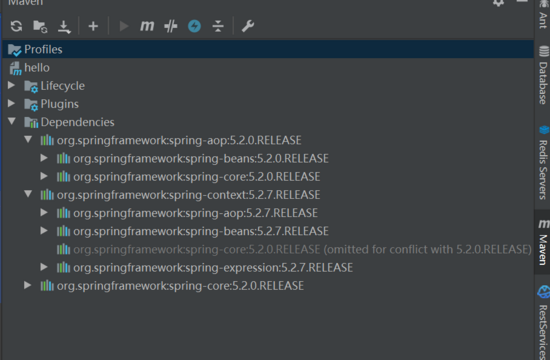Select the Profiles row
Screen dimensions: 550x360
268,49
